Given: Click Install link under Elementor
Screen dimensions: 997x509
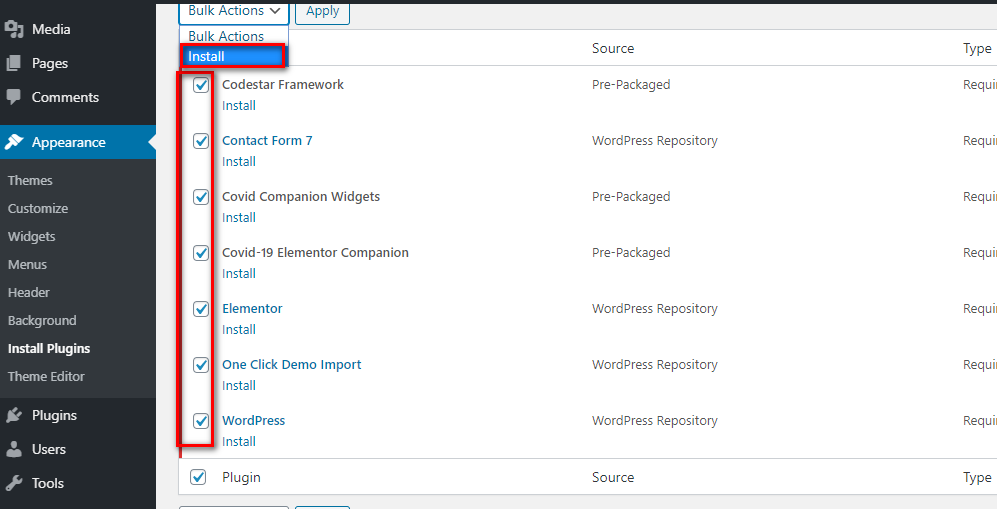Looking at the screenshot, I should coord(239,329).
